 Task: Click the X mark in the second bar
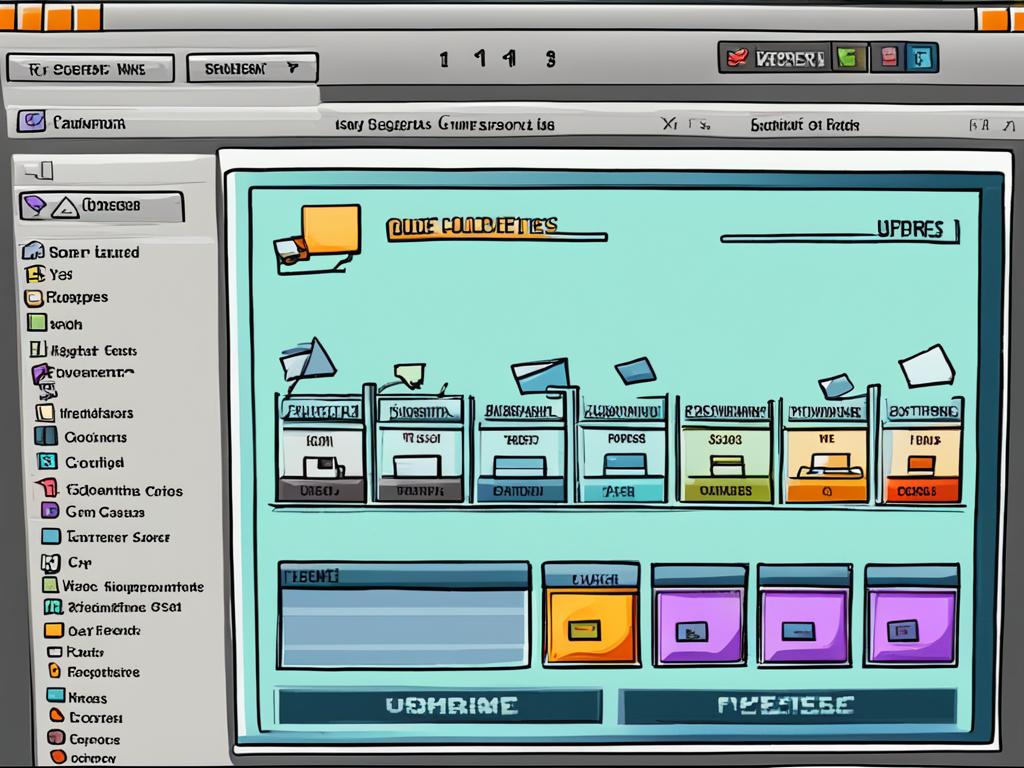click(669, 123)
